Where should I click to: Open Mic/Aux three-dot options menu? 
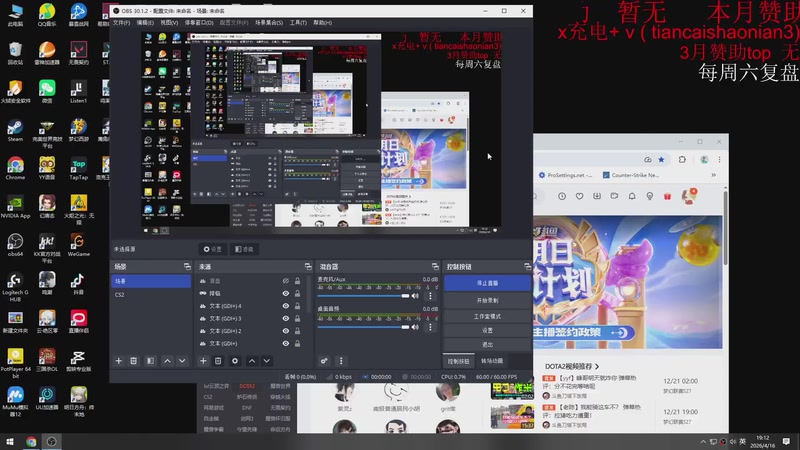click(x=430, y=296)
